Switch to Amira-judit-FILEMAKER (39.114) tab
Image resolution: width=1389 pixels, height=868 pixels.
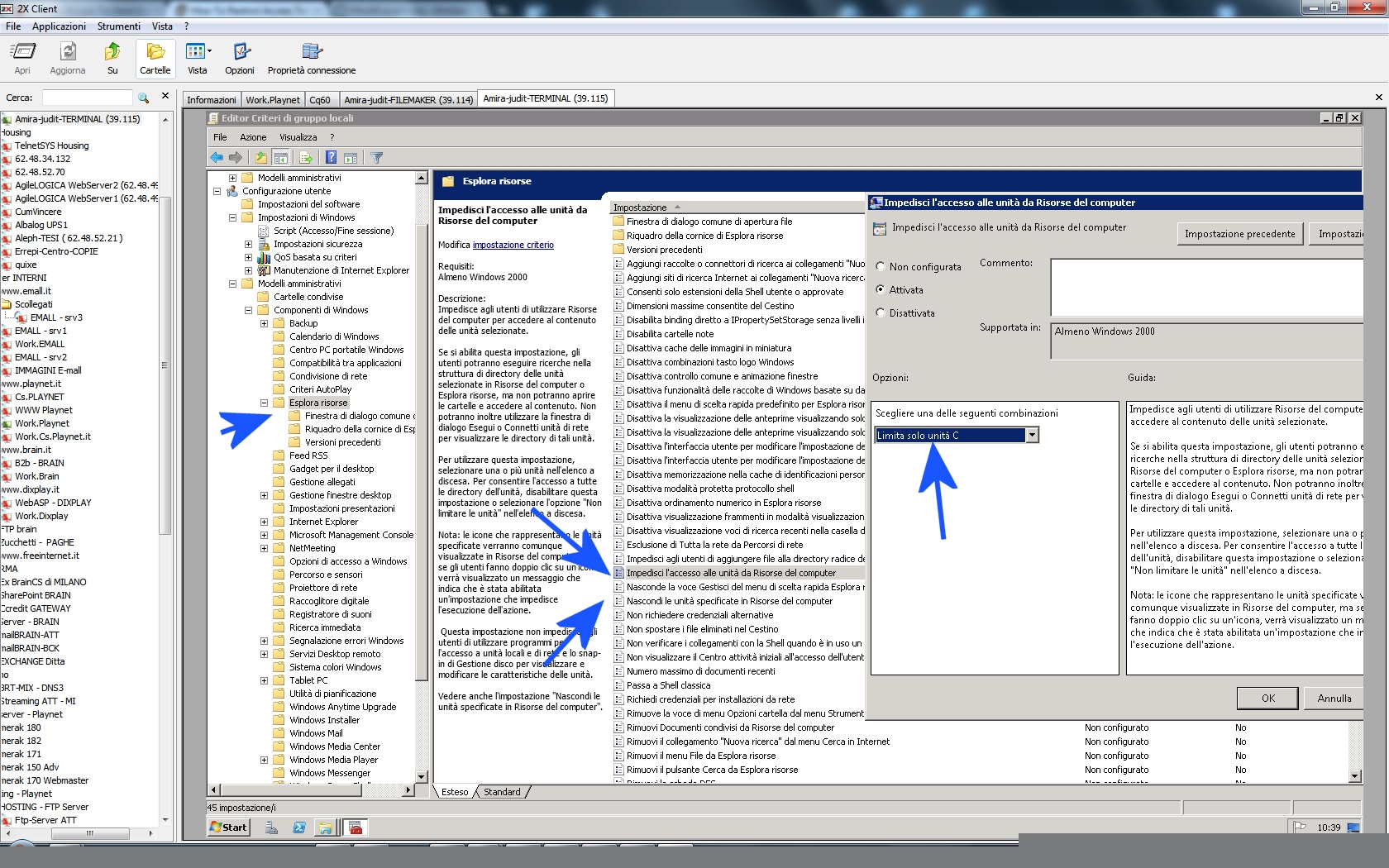[408, 99]
